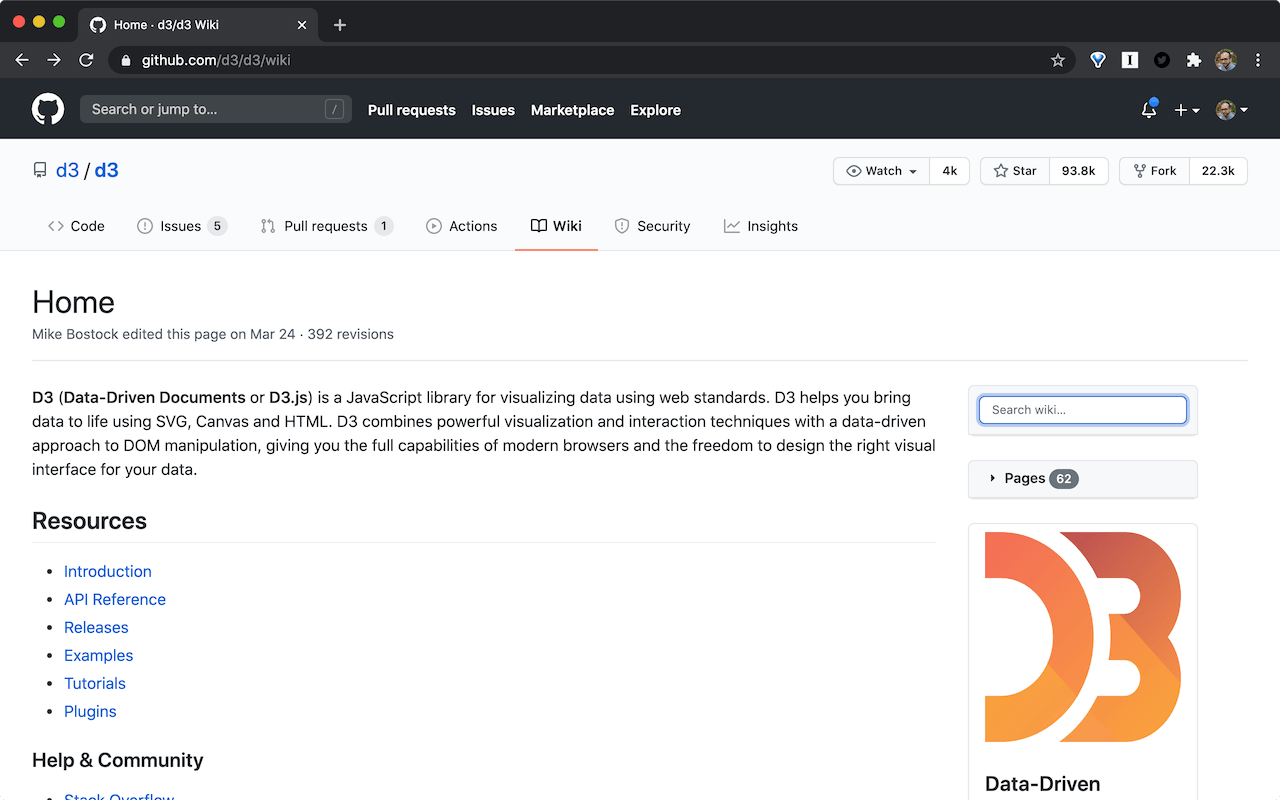Open the Explore menu item
Viewport: 1280px width, 800px height.
[x=655, y=110]
